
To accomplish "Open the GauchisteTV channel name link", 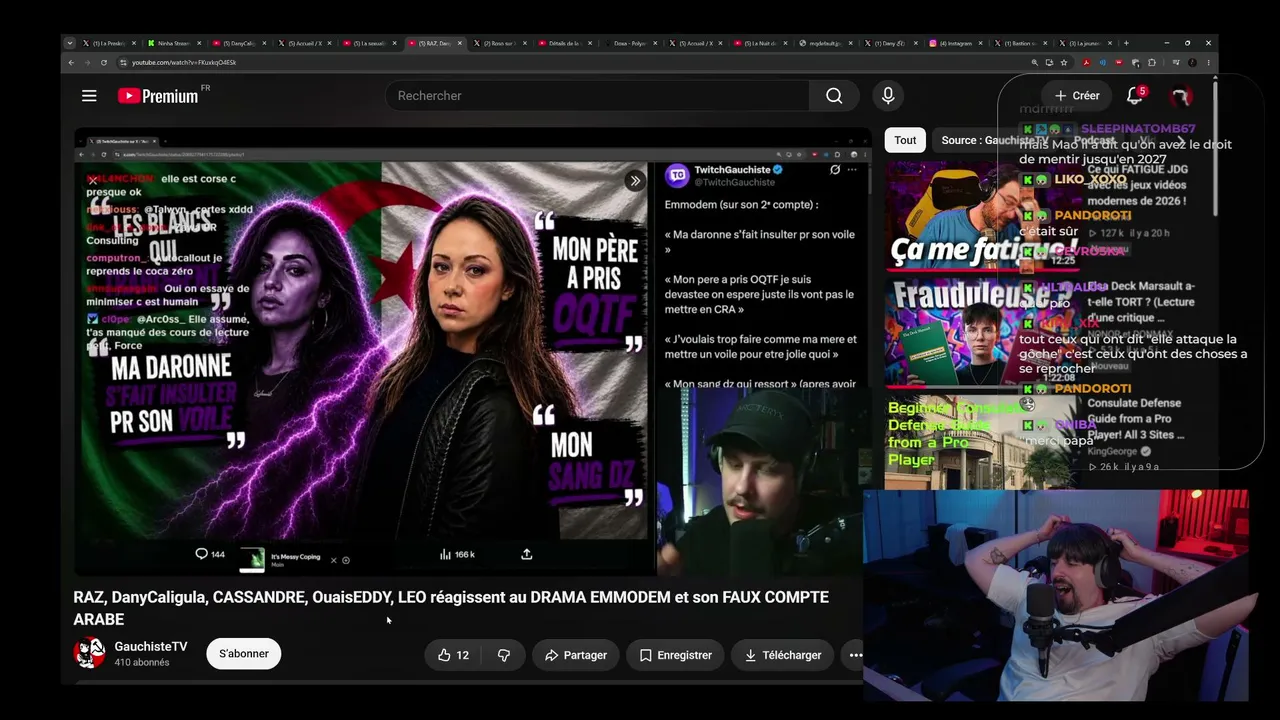I will 151,647.
